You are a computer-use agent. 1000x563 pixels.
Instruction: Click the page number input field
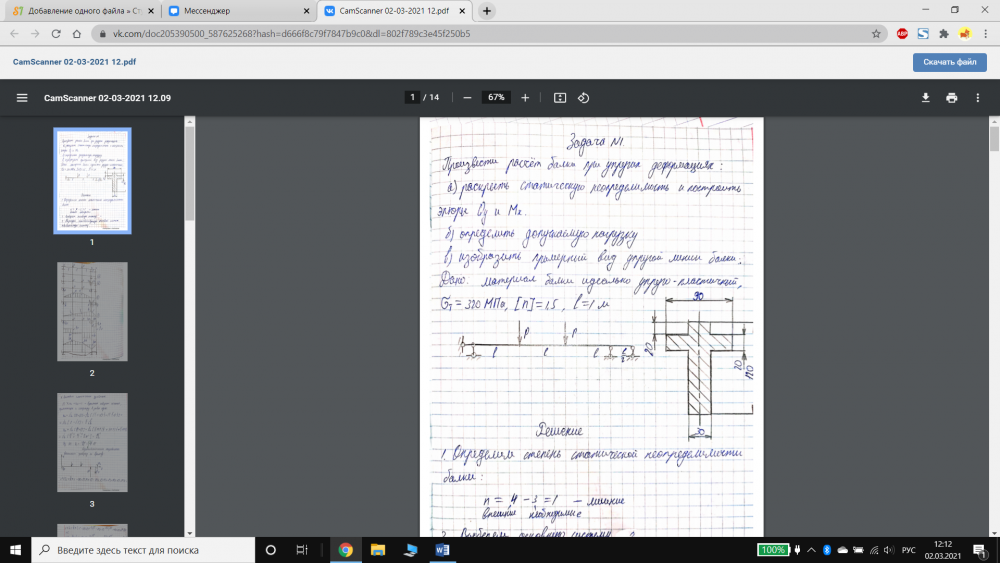pyautogui.click(x=411, y=98)
